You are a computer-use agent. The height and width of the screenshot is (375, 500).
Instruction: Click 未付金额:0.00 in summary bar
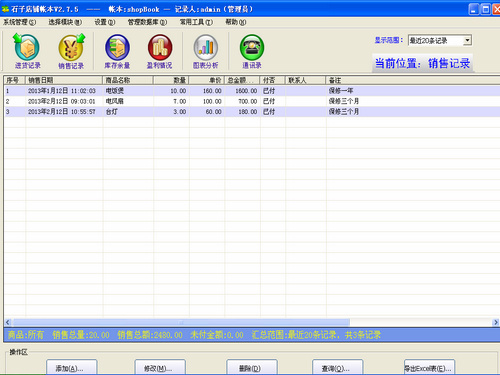tap(217, 335)
